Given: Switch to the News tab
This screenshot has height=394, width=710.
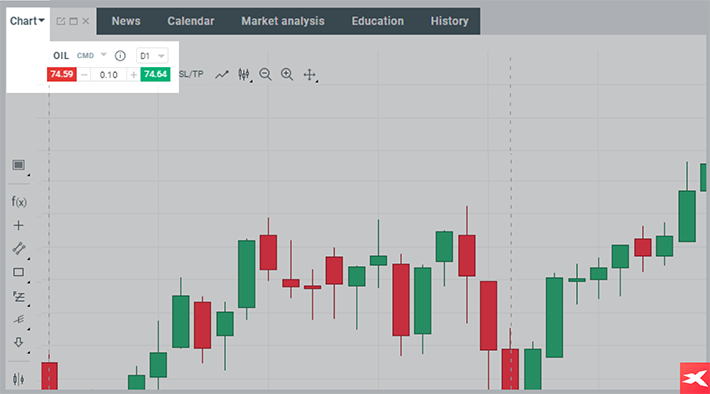Looking at the screenshot, I should 126,21.
